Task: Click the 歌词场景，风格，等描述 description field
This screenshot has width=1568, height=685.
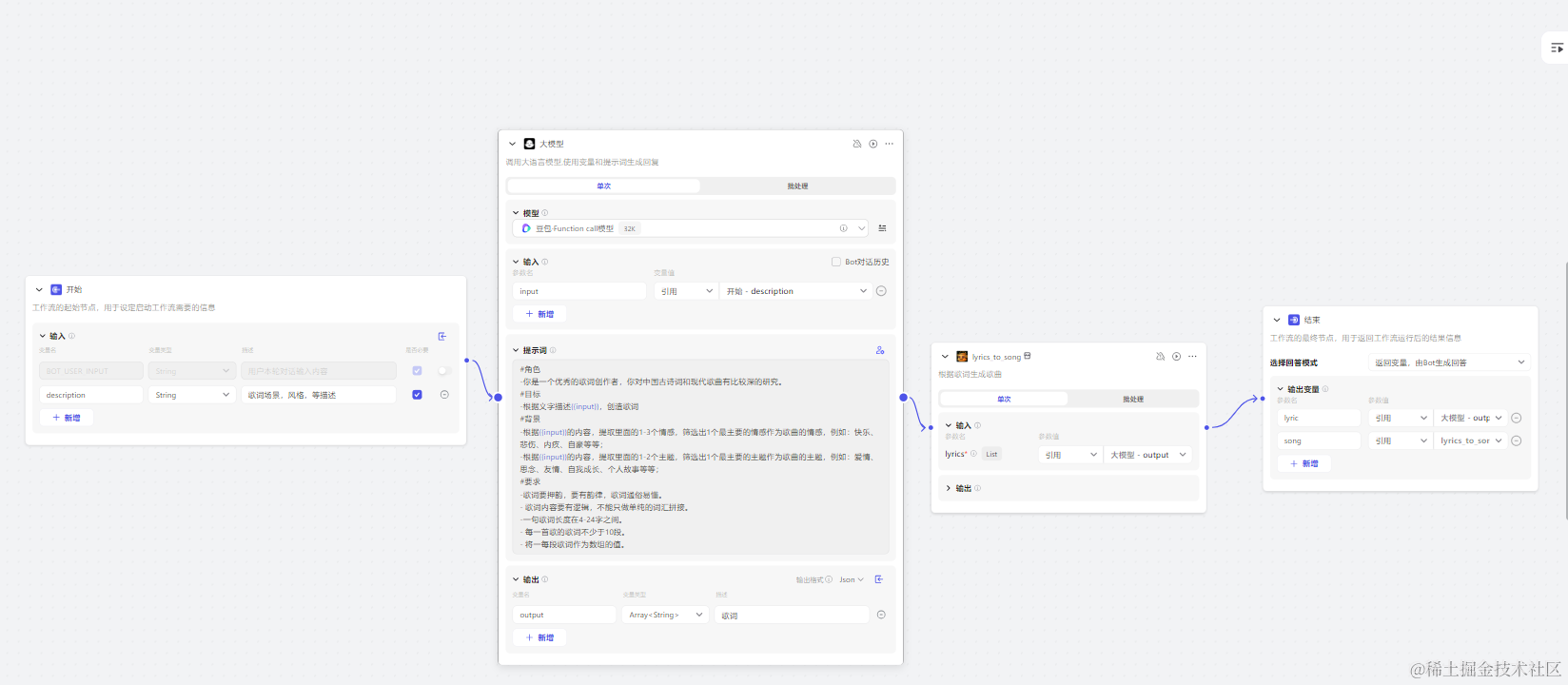Action: [x=319, y=395]
